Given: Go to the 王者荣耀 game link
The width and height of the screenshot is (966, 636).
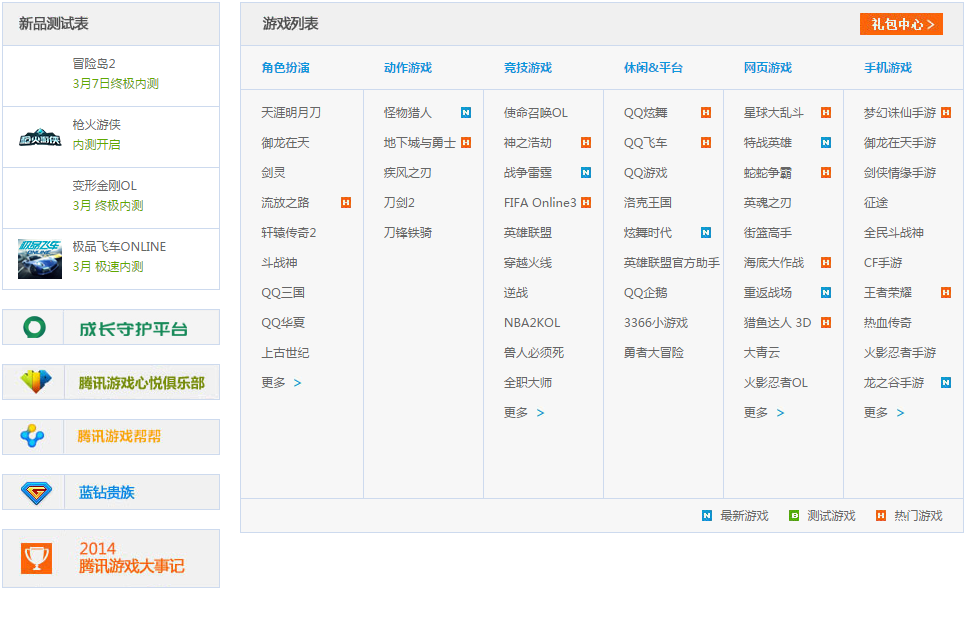Looking at the screenshot, I should click(887, 293).
